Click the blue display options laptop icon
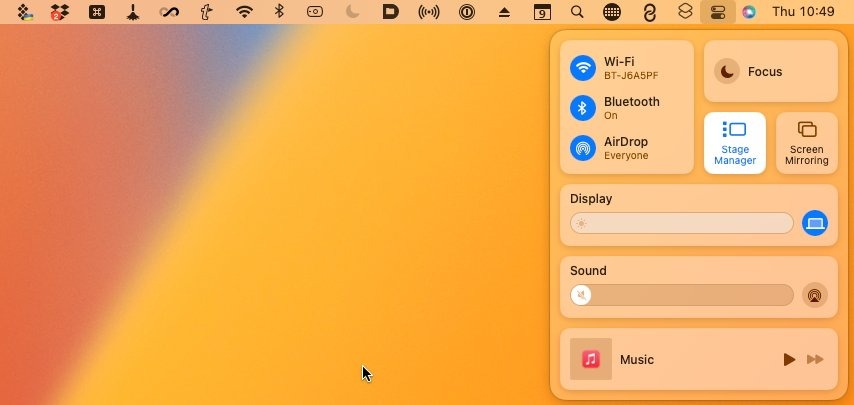The image size is (854, 405). pos(815,223)
